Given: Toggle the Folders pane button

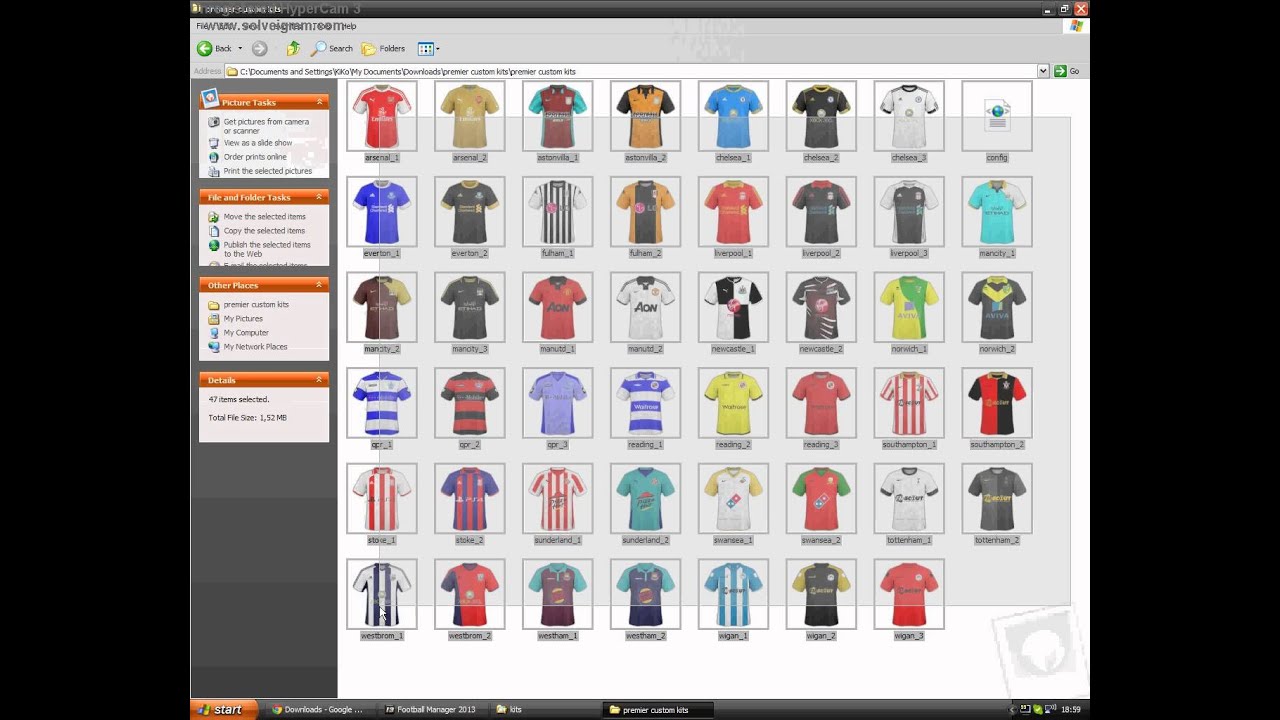Looking at the screenshot, I should pyautogui.click(x=383, y=48).
